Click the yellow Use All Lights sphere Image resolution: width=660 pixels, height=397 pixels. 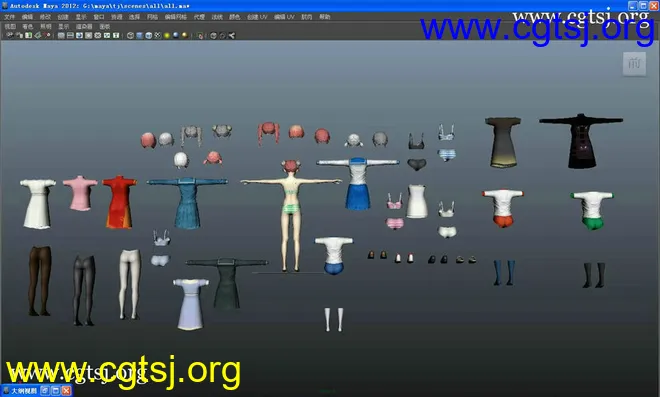coord(167,35)
